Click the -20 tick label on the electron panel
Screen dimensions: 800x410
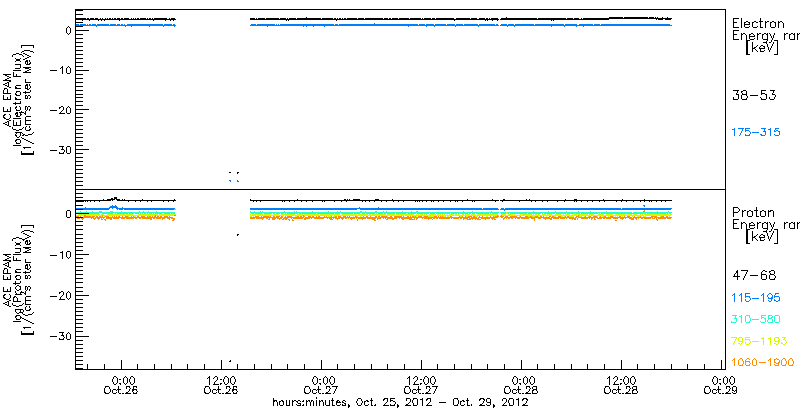click(x=60, y=110)
